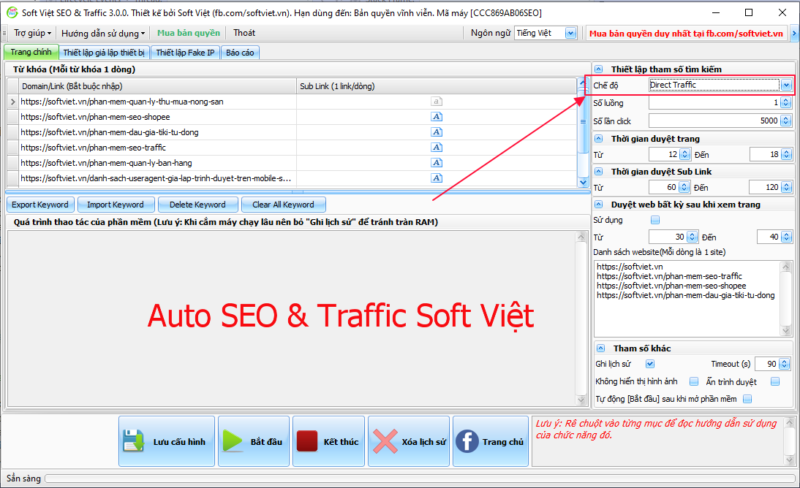Click Sub Link Đến value 120 field
The image size is (800, 488).
(x=770, y=187)
